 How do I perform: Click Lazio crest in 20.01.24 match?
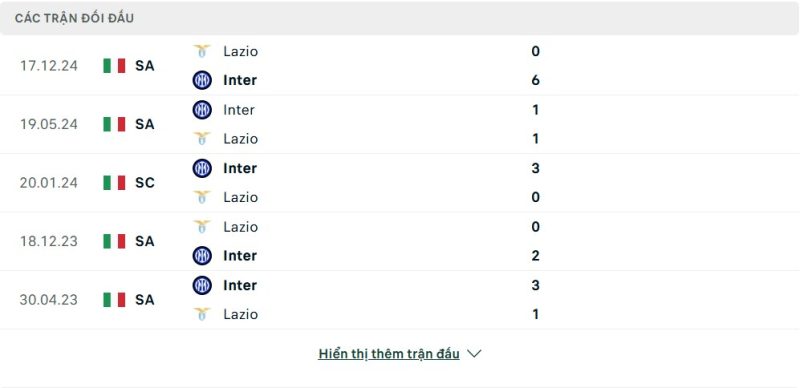coord(202,197)
